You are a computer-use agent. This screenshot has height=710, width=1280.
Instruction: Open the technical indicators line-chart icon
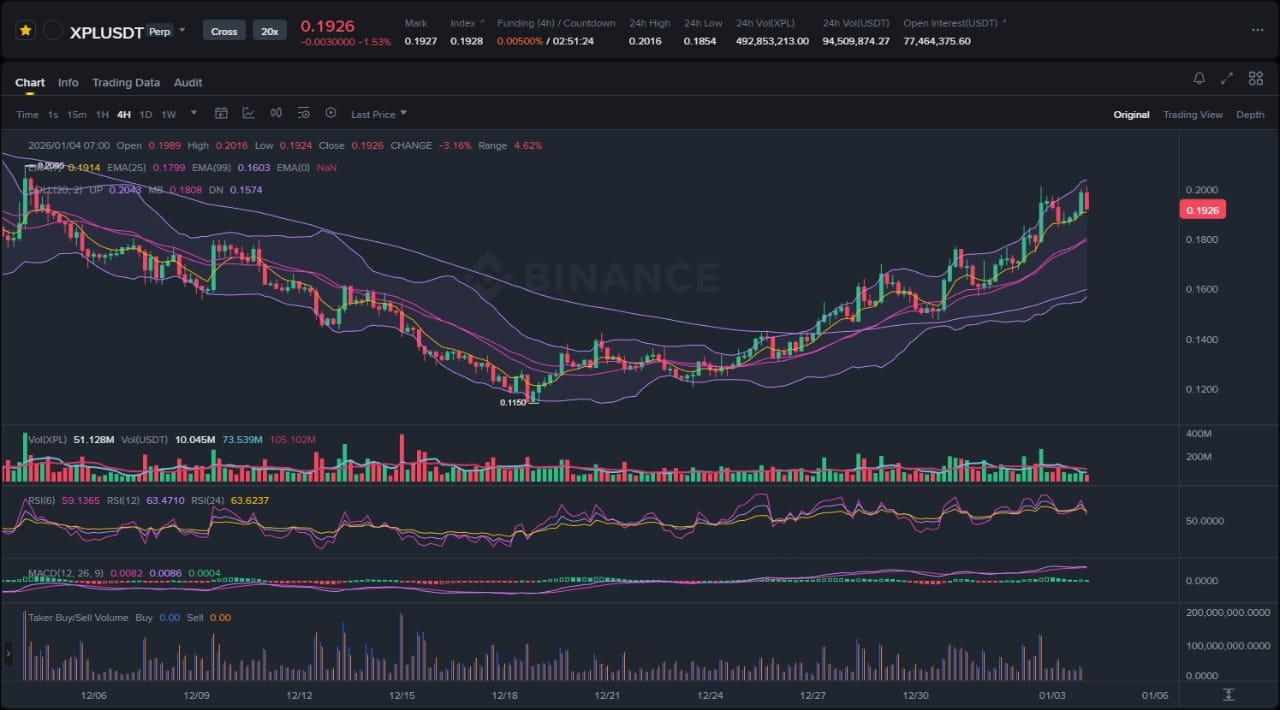coord(249,113)
